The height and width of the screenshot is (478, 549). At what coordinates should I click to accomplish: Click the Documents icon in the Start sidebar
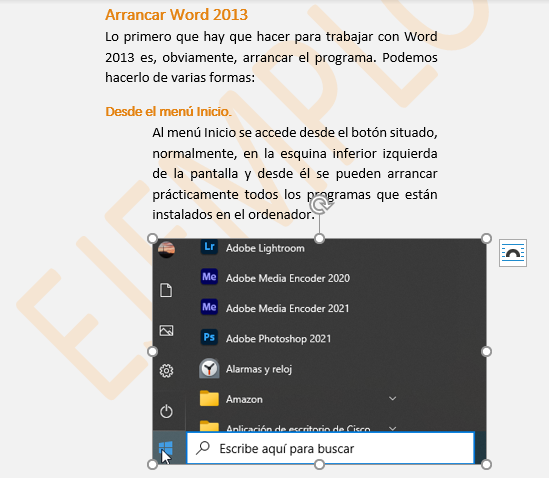pos(166,290)
